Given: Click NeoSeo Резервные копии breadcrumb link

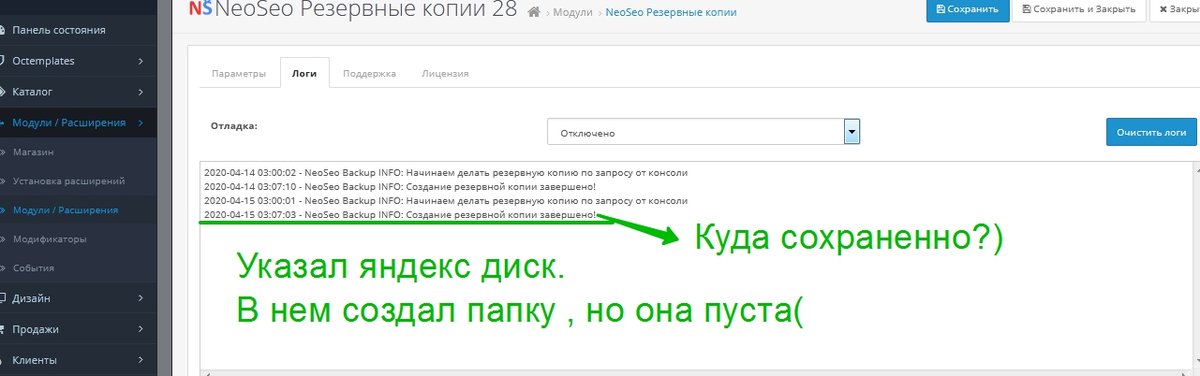Looking at the screenshot, I should [671, 12].
